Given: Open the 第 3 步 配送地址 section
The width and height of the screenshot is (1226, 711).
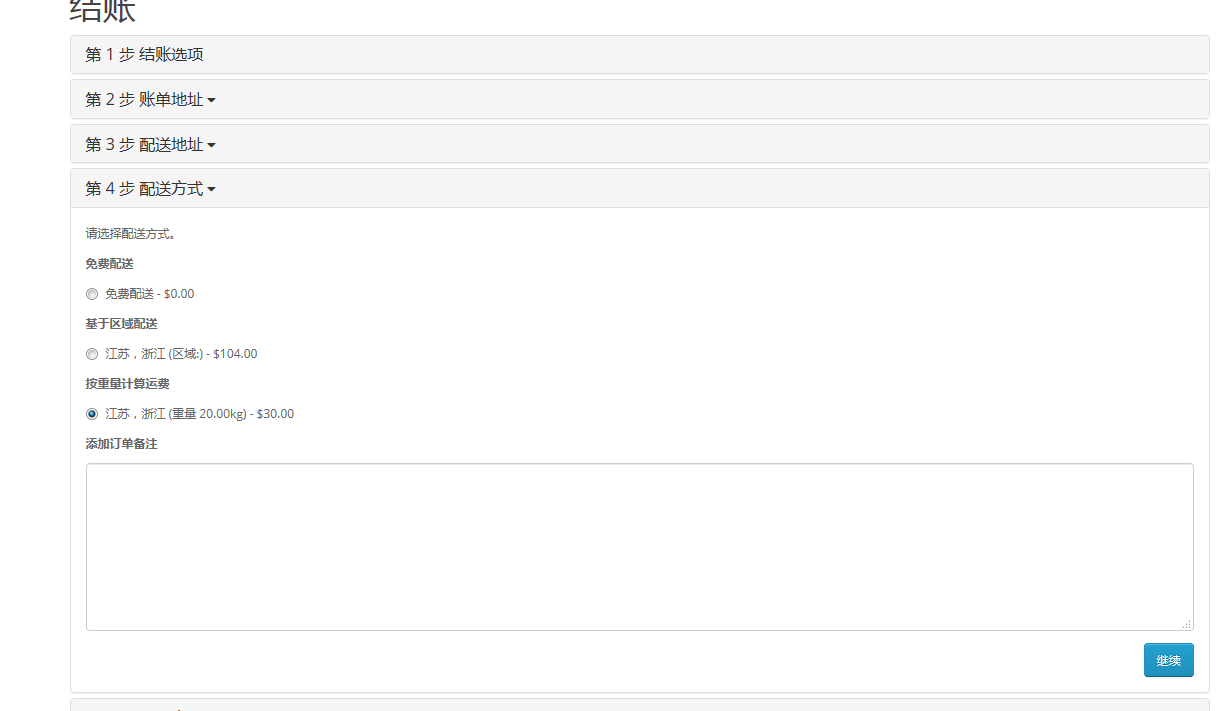Looking at the screenshot, I should [x=150, y=145].
